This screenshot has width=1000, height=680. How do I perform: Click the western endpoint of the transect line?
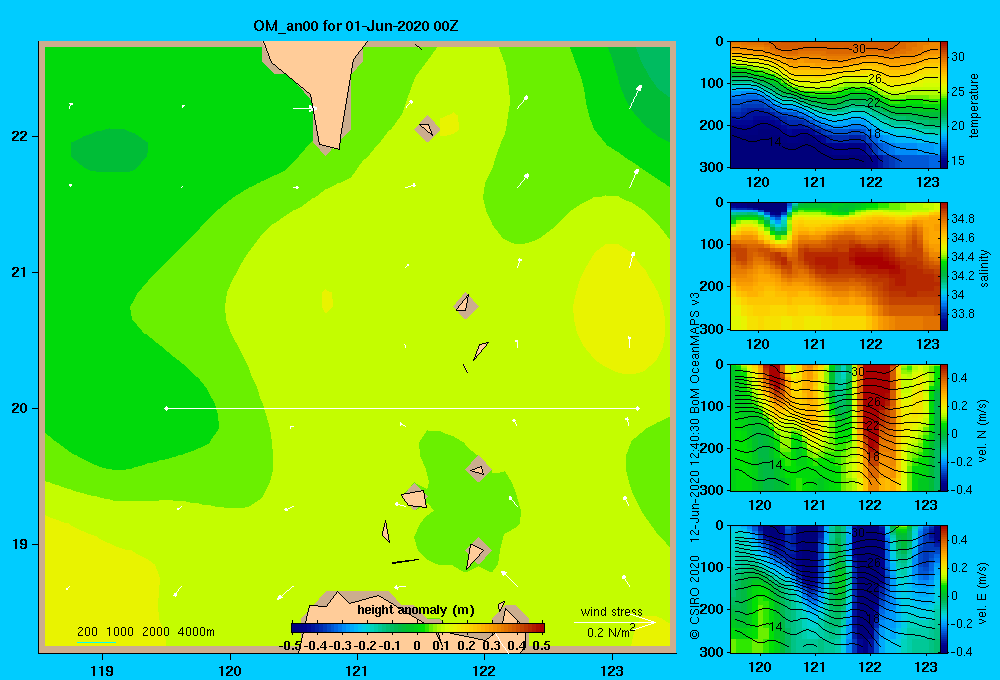(166, 408)
